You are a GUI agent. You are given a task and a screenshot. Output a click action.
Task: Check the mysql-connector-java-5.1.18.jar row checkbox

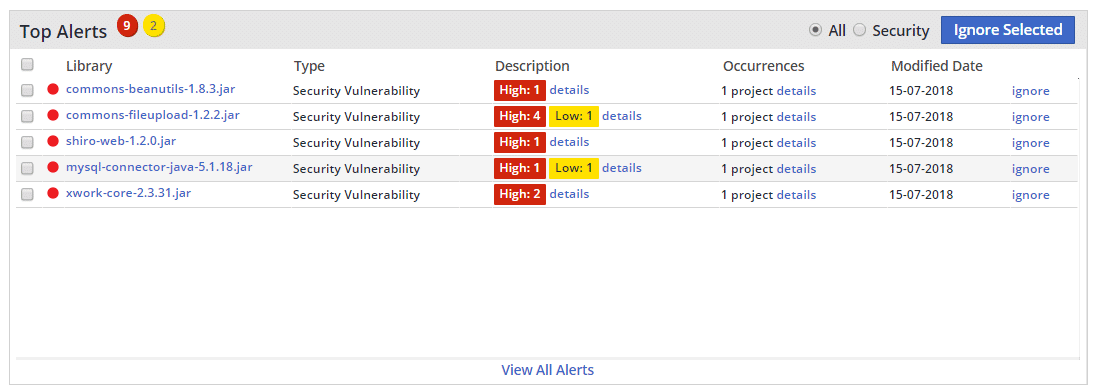[27, 168]
